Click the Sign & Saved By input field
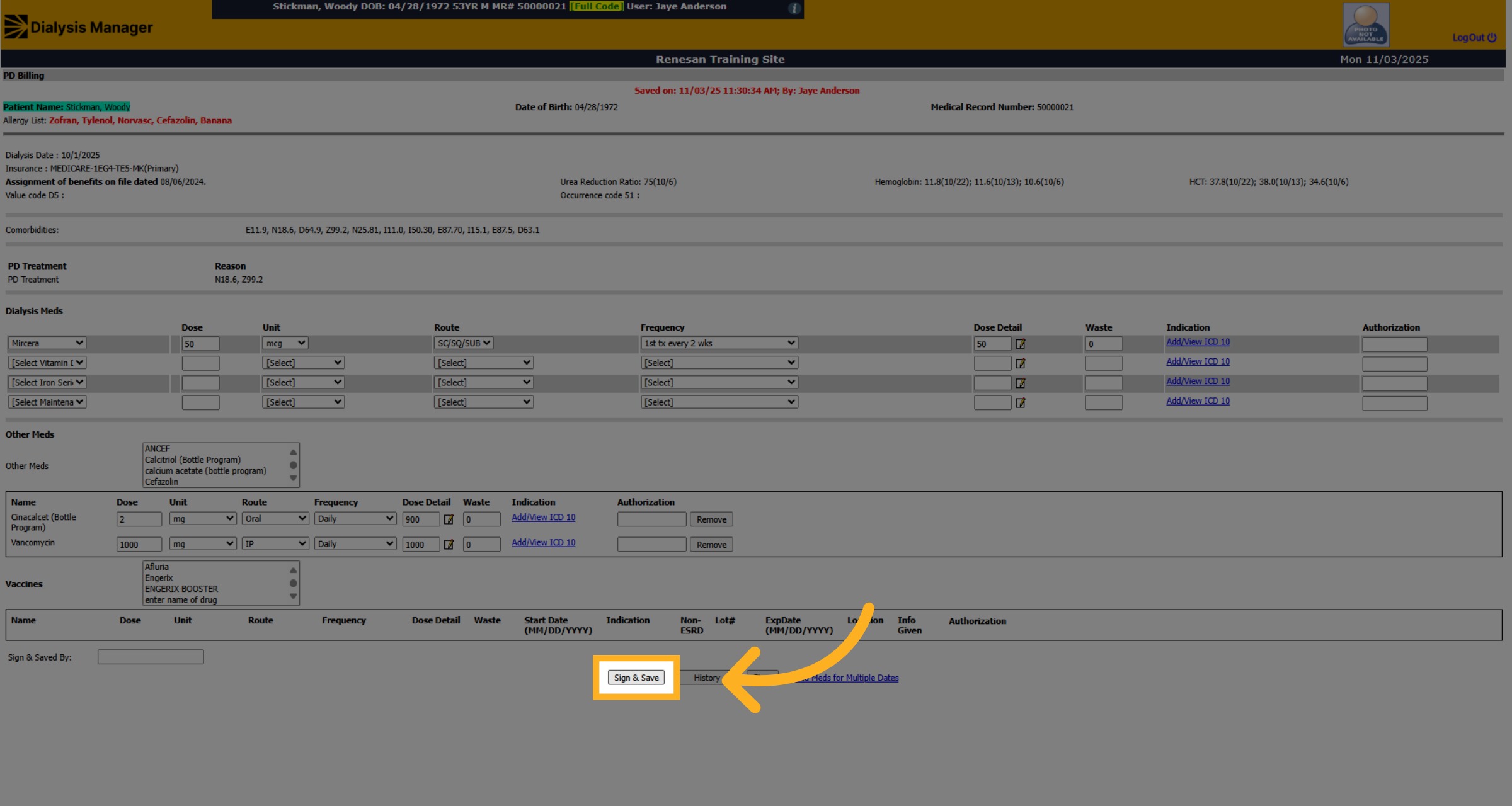The height and width of the screenshot is (806, 1512). tap(151, 657)
